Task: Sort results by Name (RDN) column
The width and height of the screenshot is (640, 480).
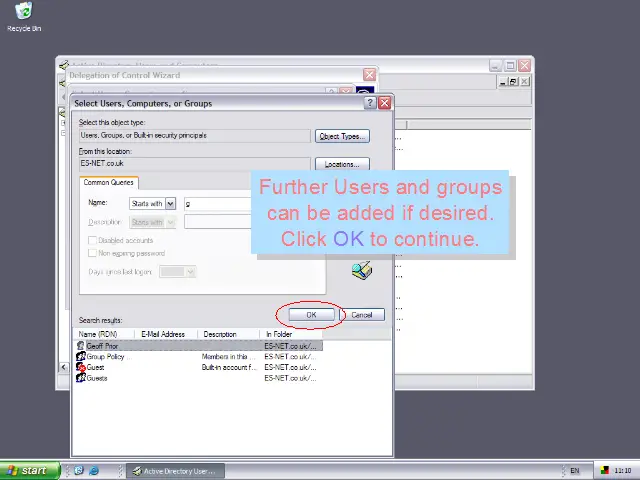Action: (x=104, y=334)
